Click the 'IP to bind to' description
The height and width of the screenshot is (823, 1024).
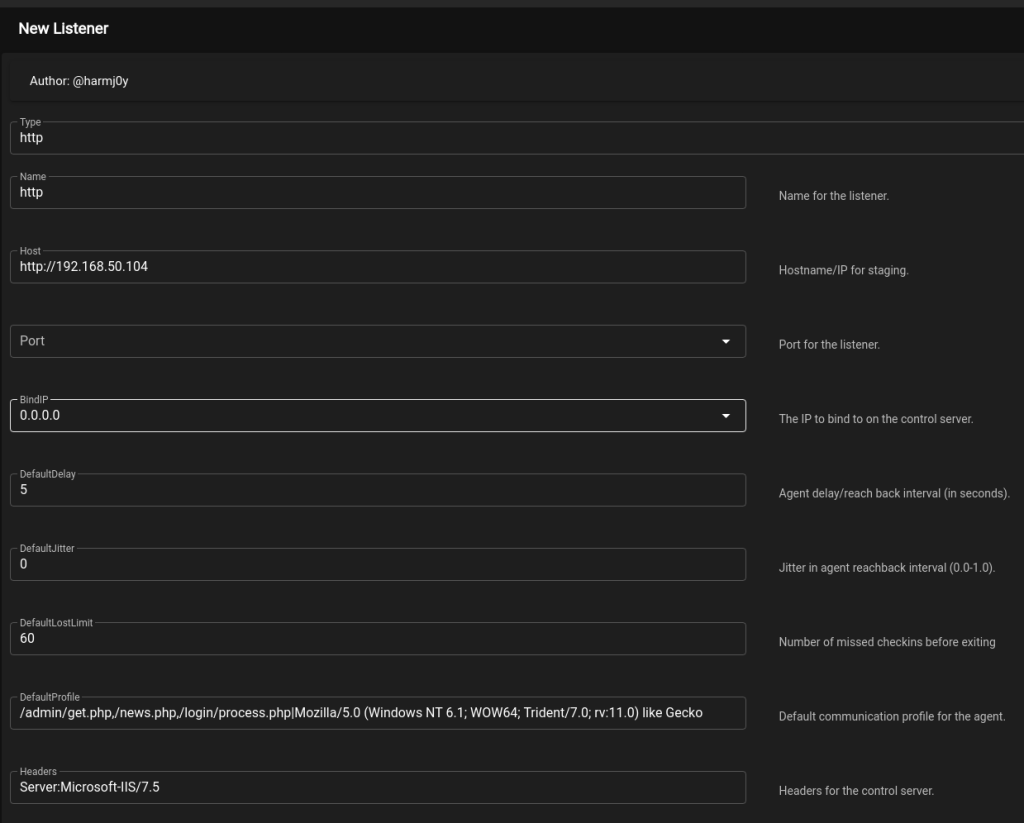click(875, 419)
